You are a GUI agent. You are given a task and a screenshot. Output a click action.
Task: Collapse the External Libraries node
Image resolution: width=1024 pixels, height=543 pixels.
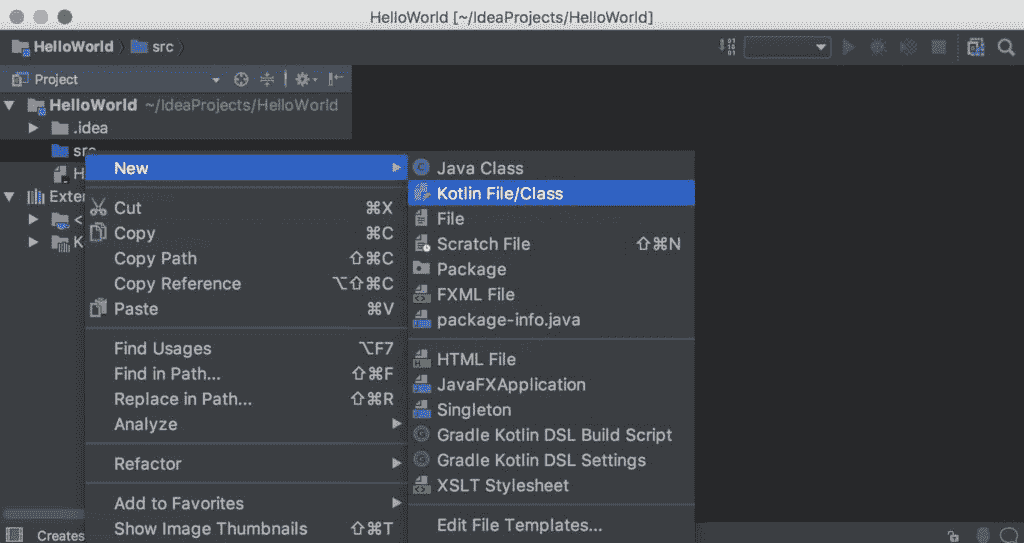click(x=10, y=197)
